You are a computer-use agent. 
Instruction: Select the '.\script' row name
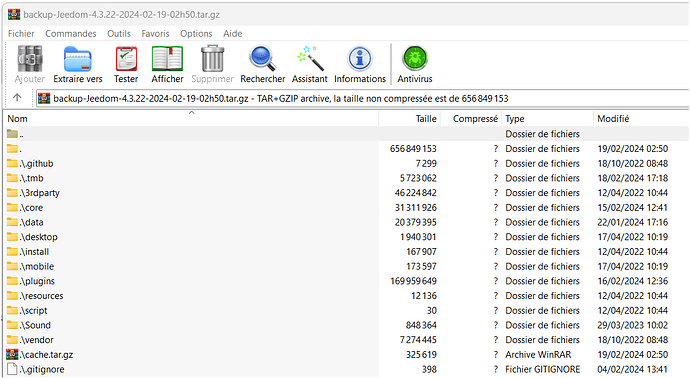(33, 311)
